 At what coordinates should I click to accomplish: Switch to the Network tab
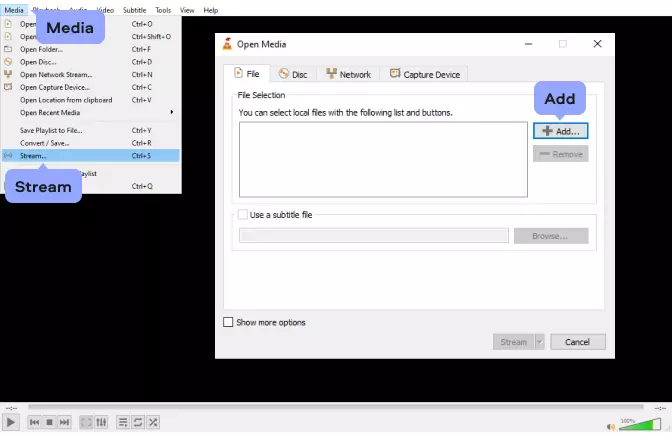pos(348,74)
